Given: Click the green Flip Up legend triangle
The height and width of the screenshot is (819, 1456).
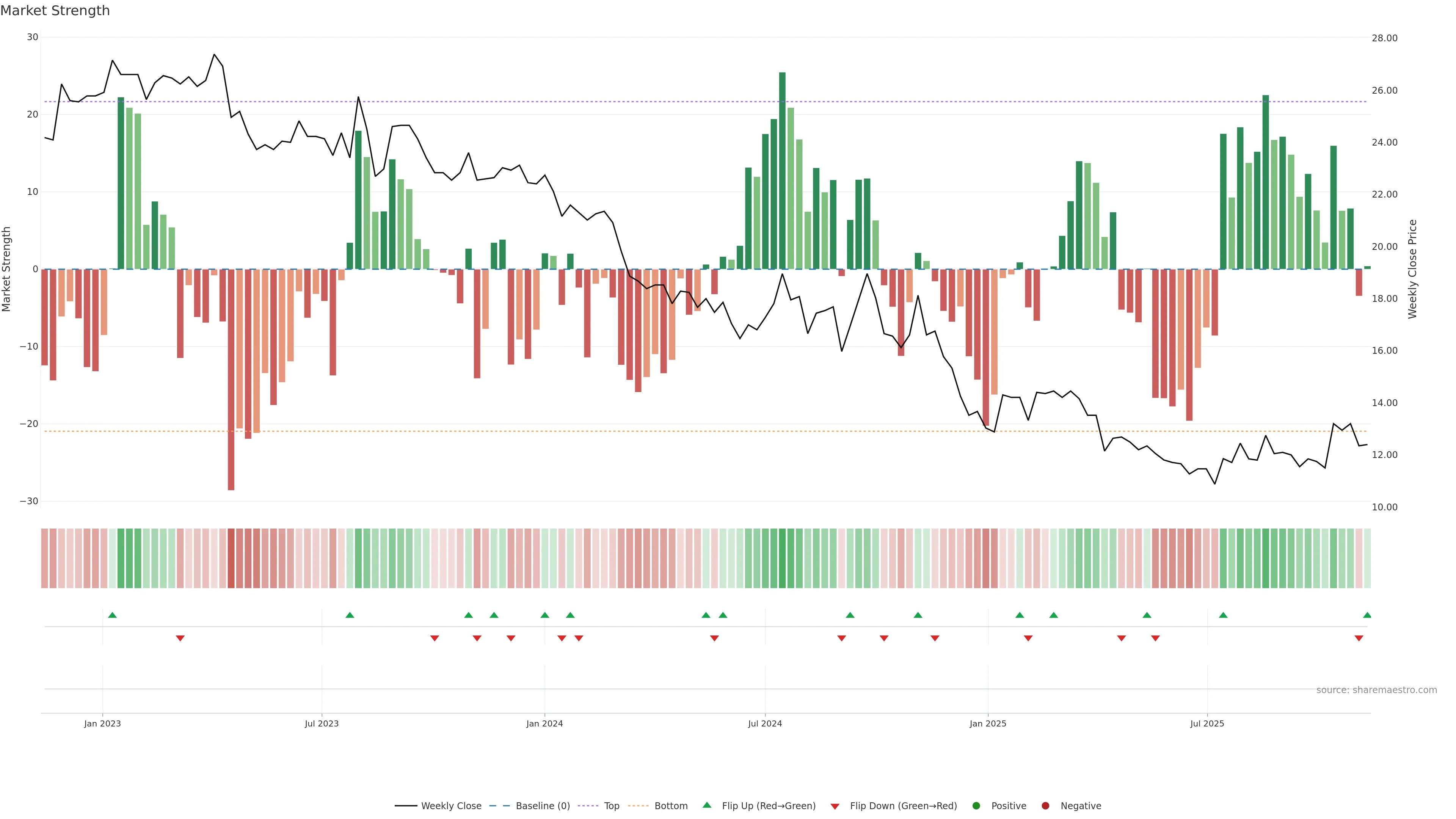Looking at the screenshot, I should (x=706, y=805).
